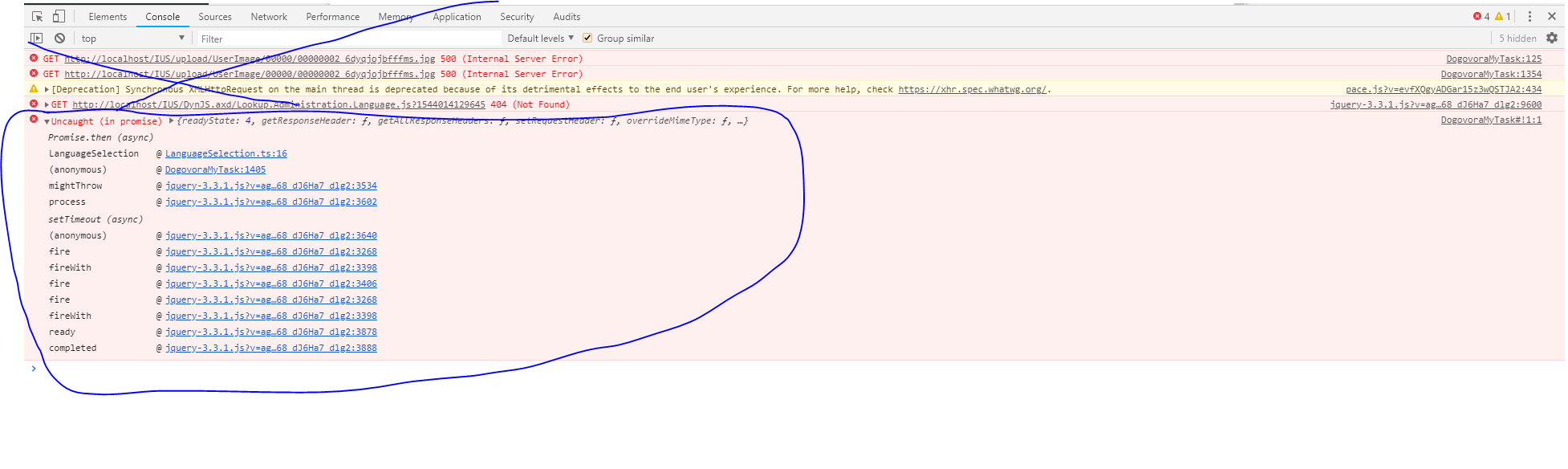Expand the Deprecation warning message
The width and height of the screenshot is (1568, 469).
(x=47, y=89)
